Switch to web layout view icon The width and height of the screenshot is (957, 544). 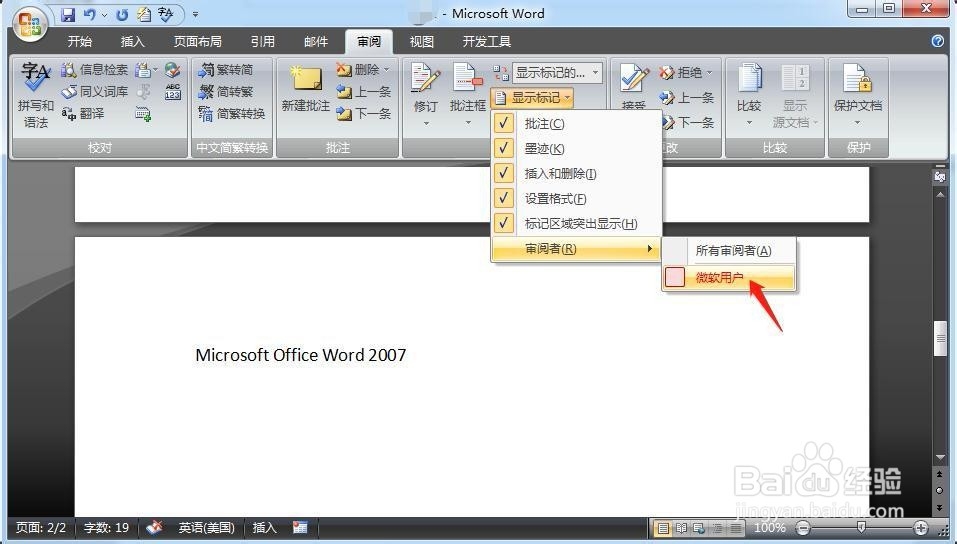pos(699,528)
